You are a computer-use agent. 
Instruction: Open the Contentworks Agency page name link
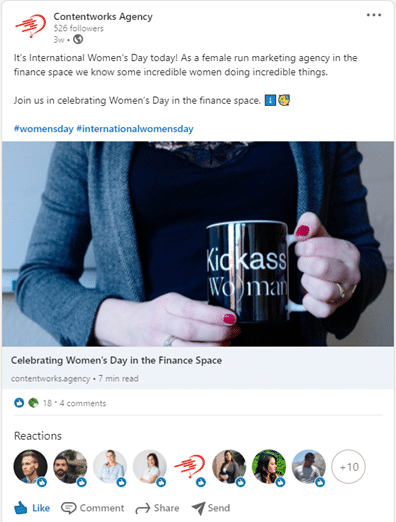coord(103,16)
